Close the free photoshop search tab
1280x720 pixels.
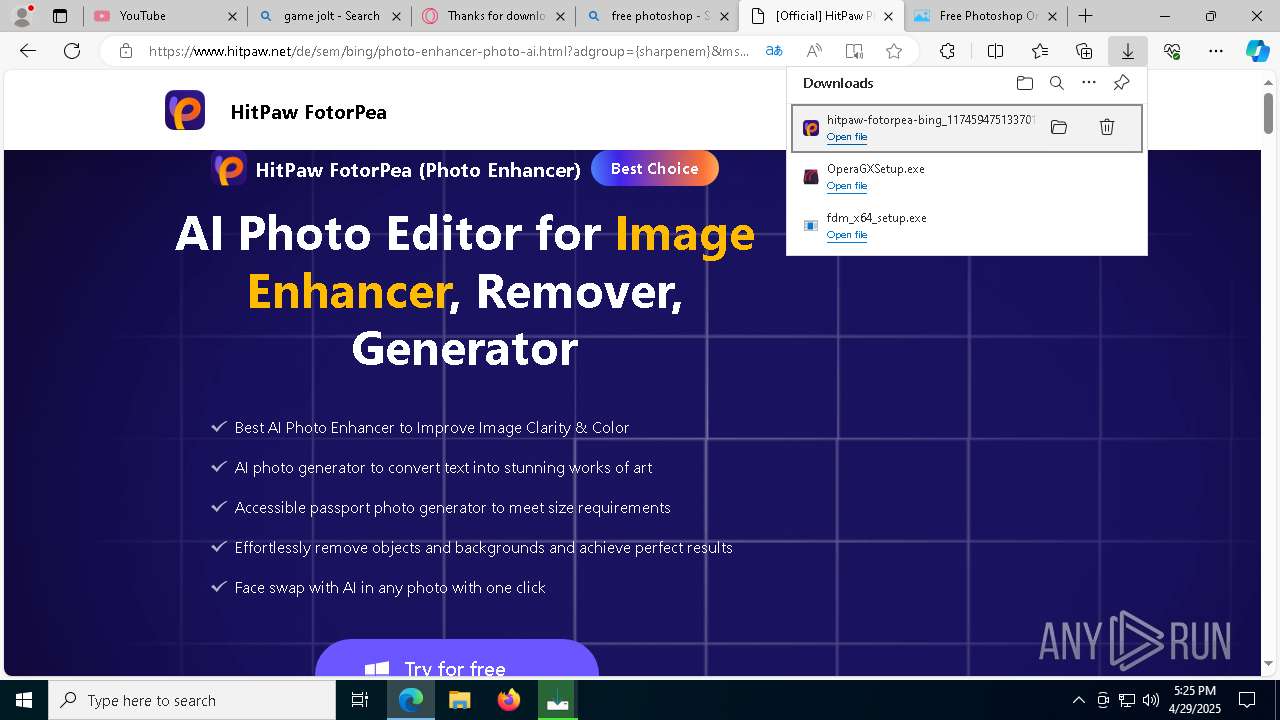725,16
